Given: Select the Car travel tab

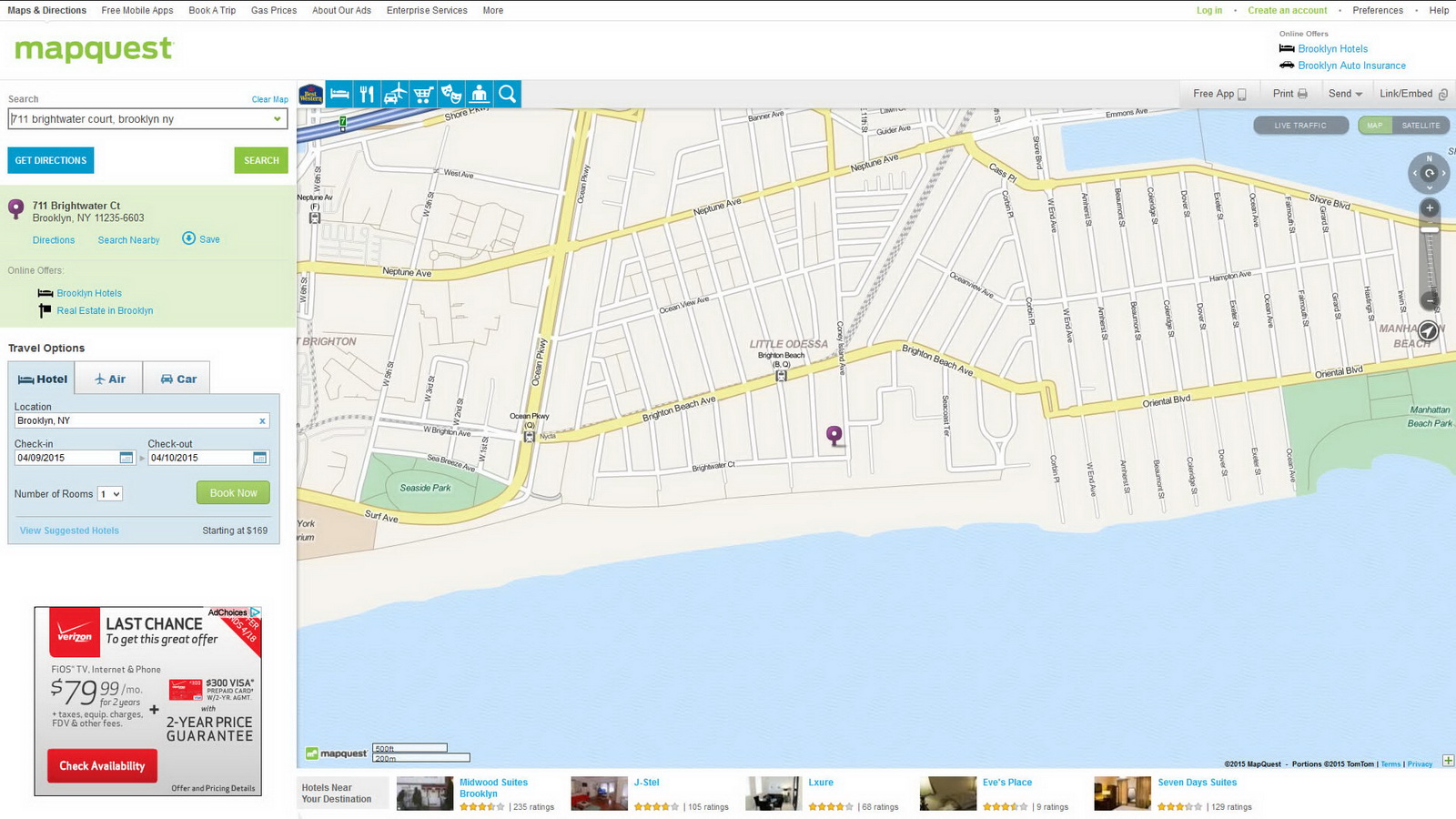Looking at the screenshot, I should (x=177, y=379).
